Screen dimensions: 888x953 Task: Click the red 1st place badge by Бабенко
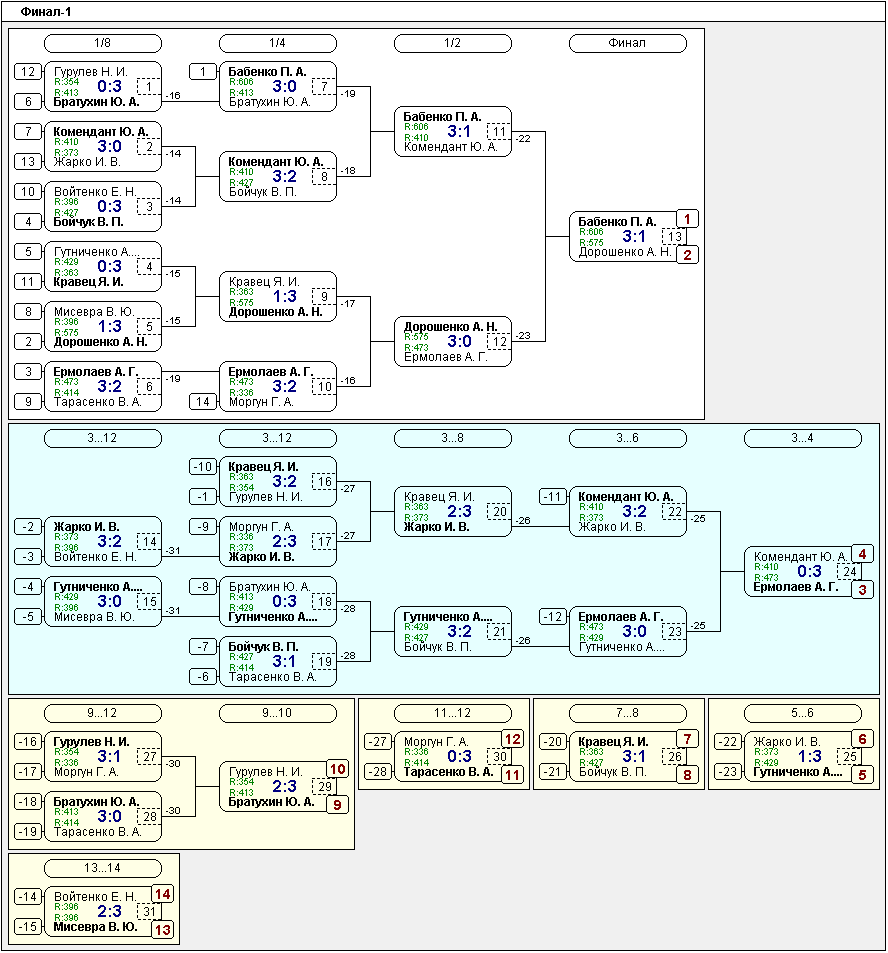point(687,218)
